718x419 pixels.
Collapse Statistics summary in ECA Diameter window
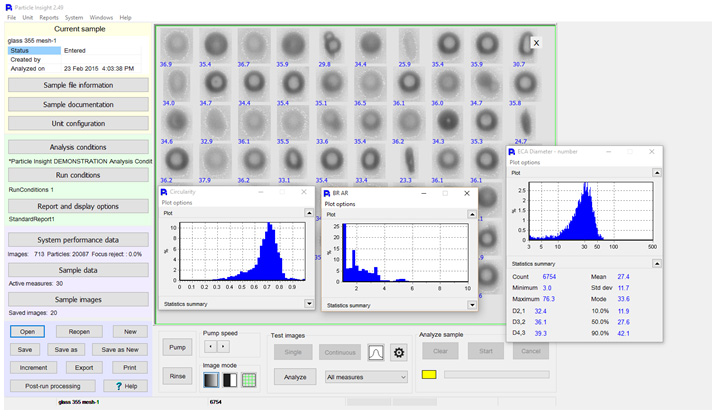pos(656,263)
